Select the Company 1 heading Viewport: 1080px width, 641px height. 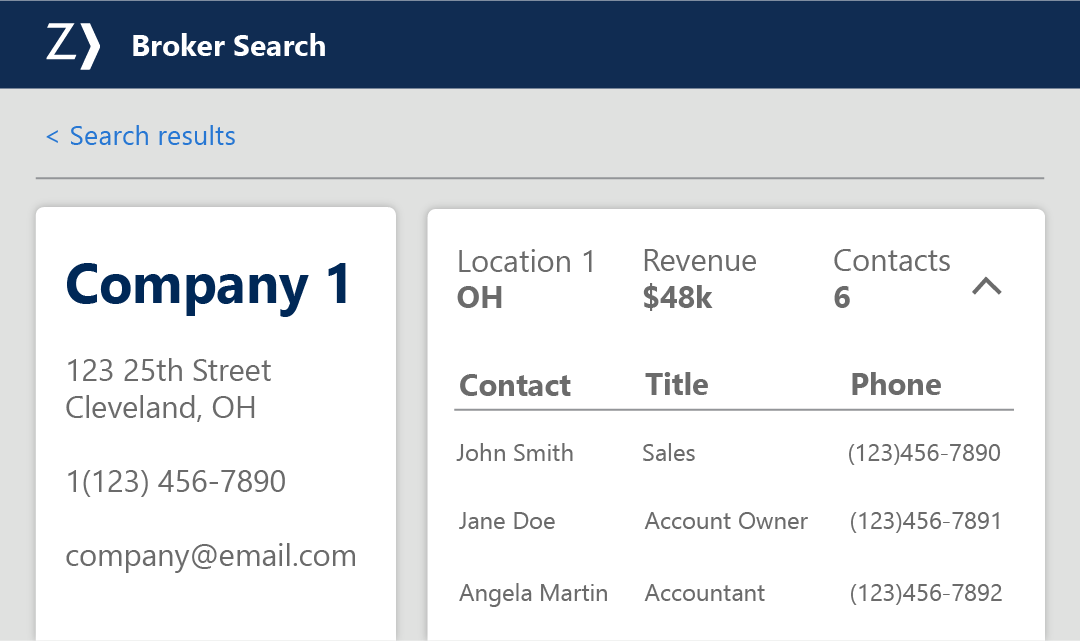209,284
